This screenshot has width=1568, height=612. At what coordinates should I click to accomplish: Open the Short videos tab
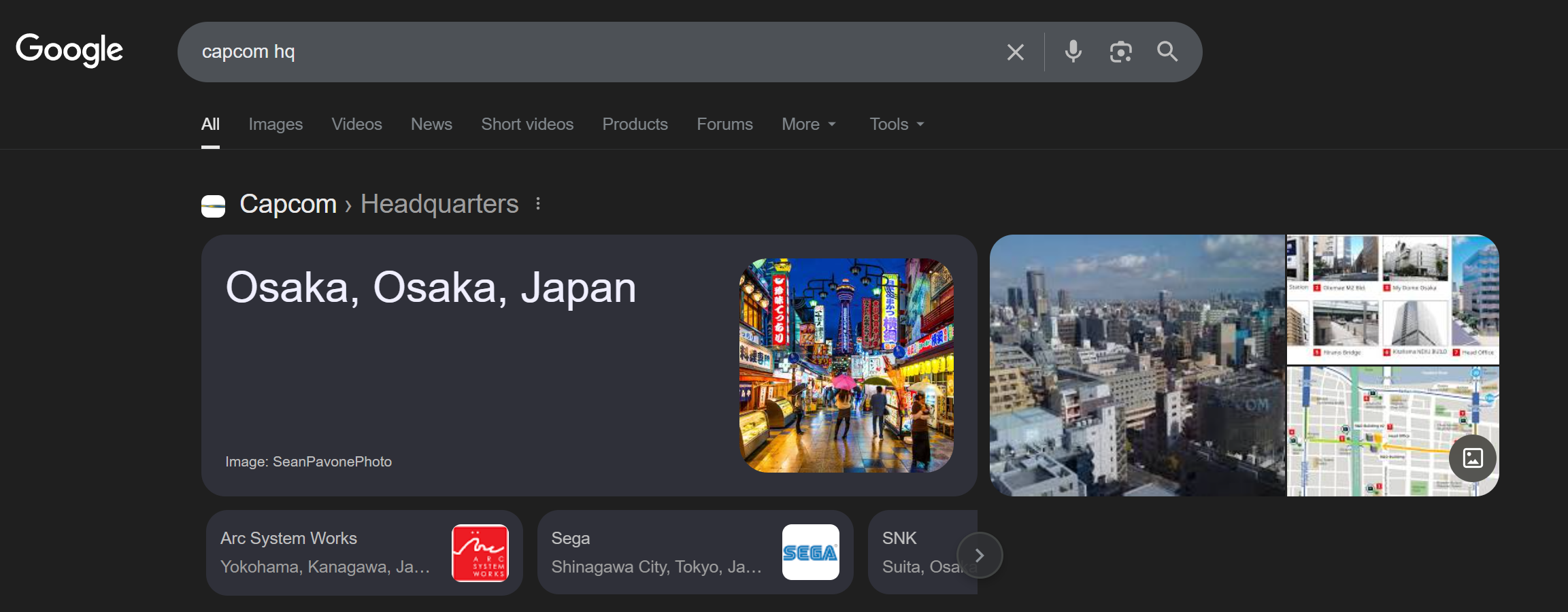click(x=527, y=124)
